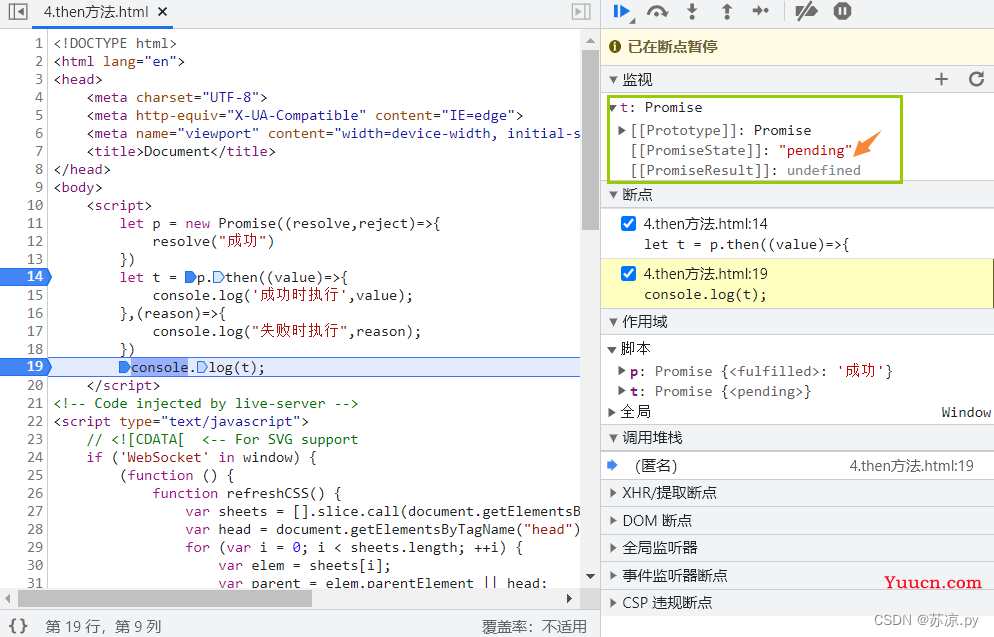994x637 pixels.
Task: Expand scope variable p Promise fulfilled
Action: [622, 371]
